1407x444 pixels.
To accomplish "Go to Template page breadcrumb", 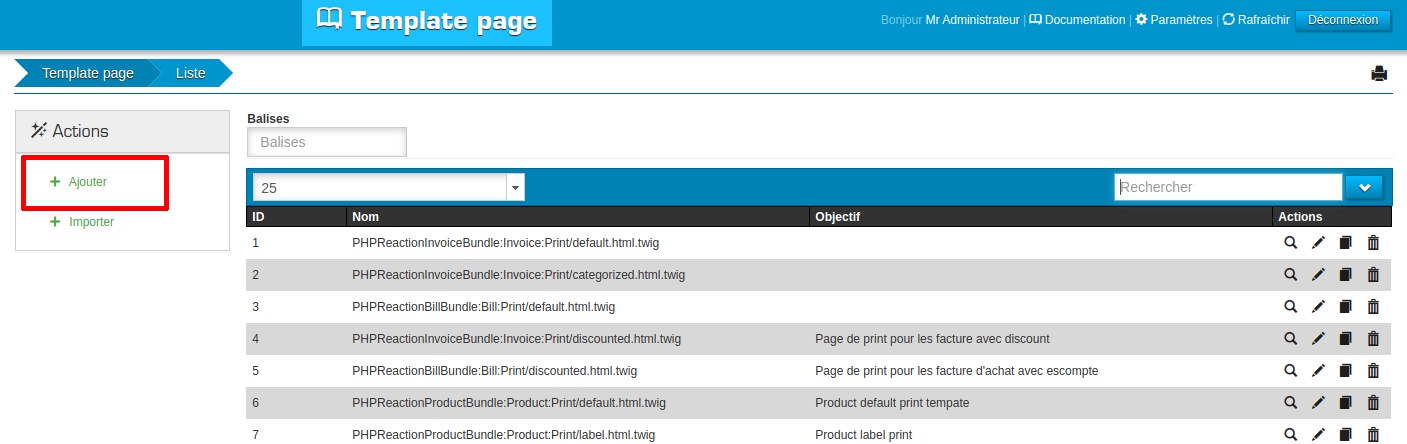I will coord(87,73).
